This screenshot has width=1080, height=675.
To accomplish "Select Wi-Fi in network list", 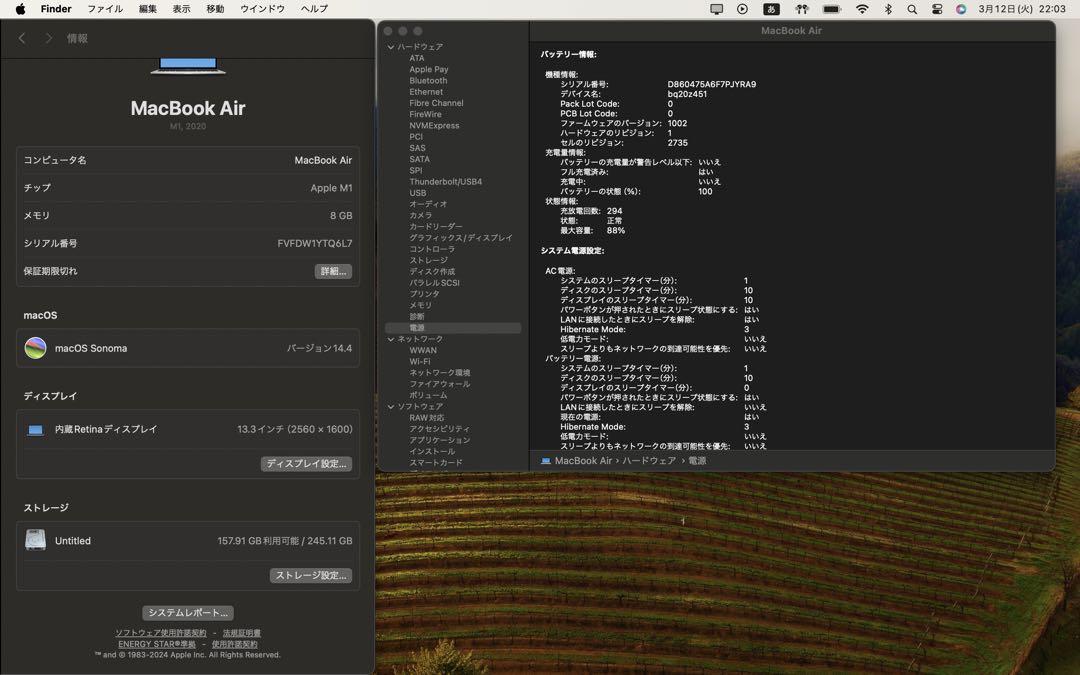I will point(419,362).
